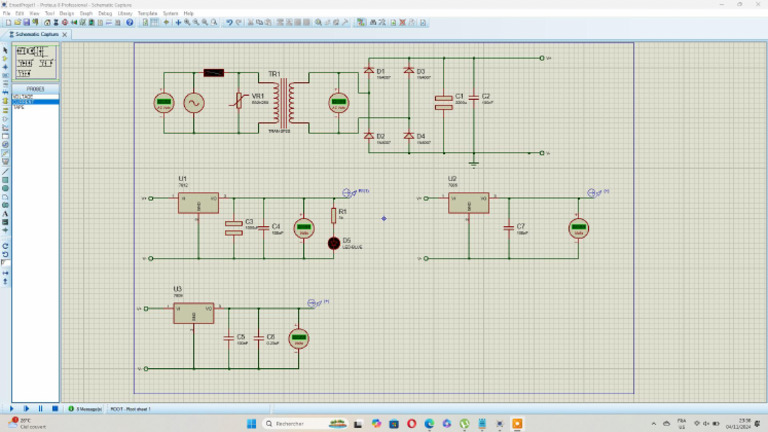The width and height of the screenshot is (768, 432).
Task: Select TAPE in the probes list
Action: 35,107
